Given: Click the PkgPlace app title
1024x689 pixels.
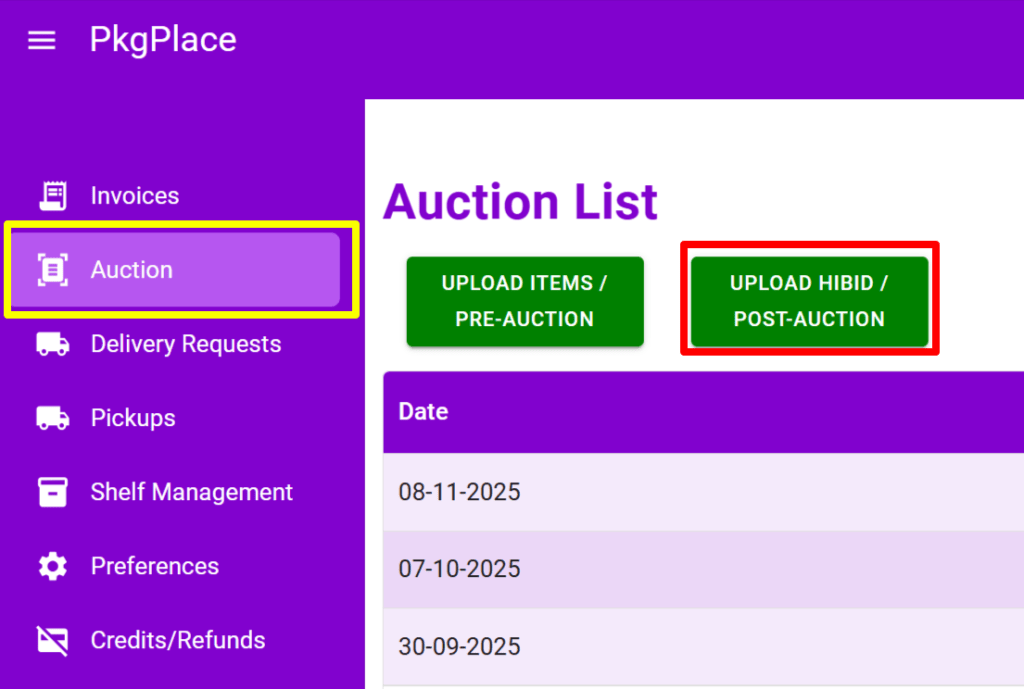Looking at the screenshot, I should pos(163,40).
